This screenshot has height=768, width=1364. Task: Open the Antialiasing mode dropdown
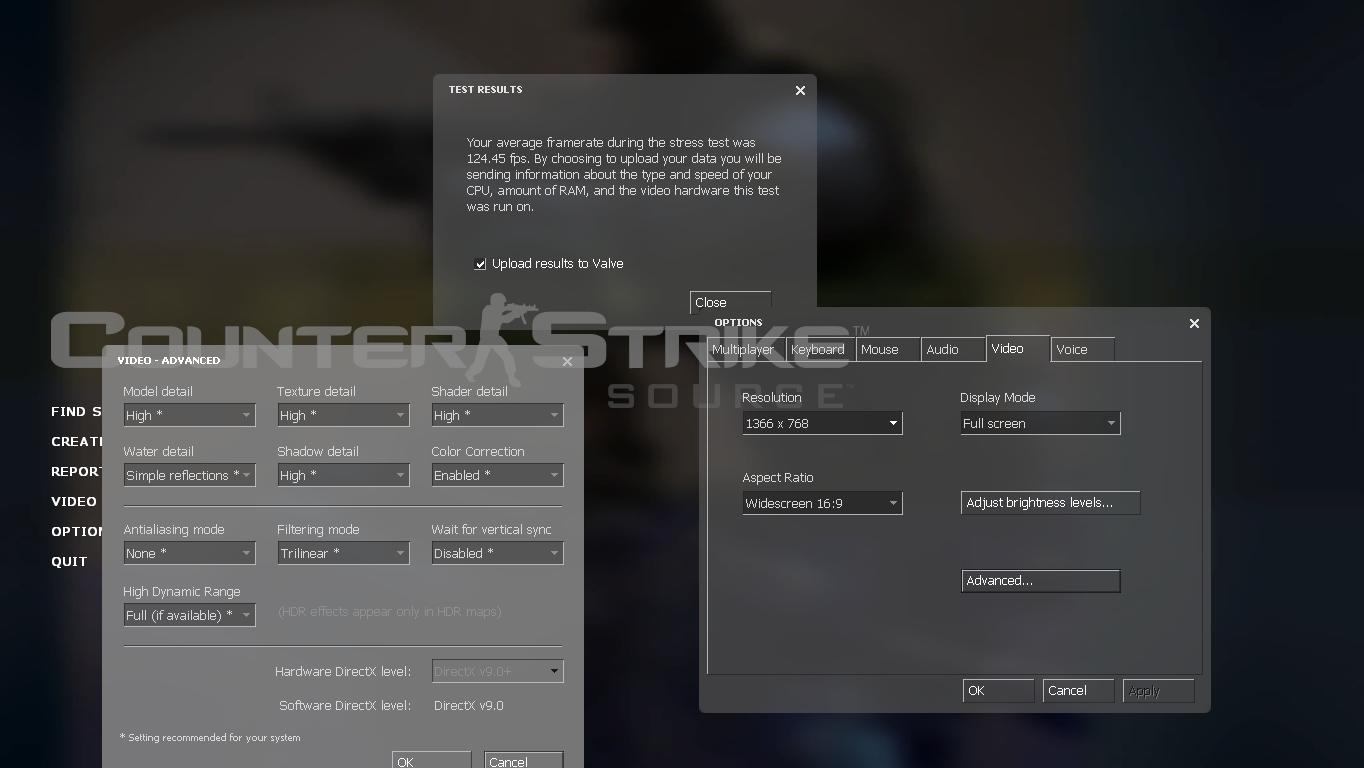tap(189, 553)
